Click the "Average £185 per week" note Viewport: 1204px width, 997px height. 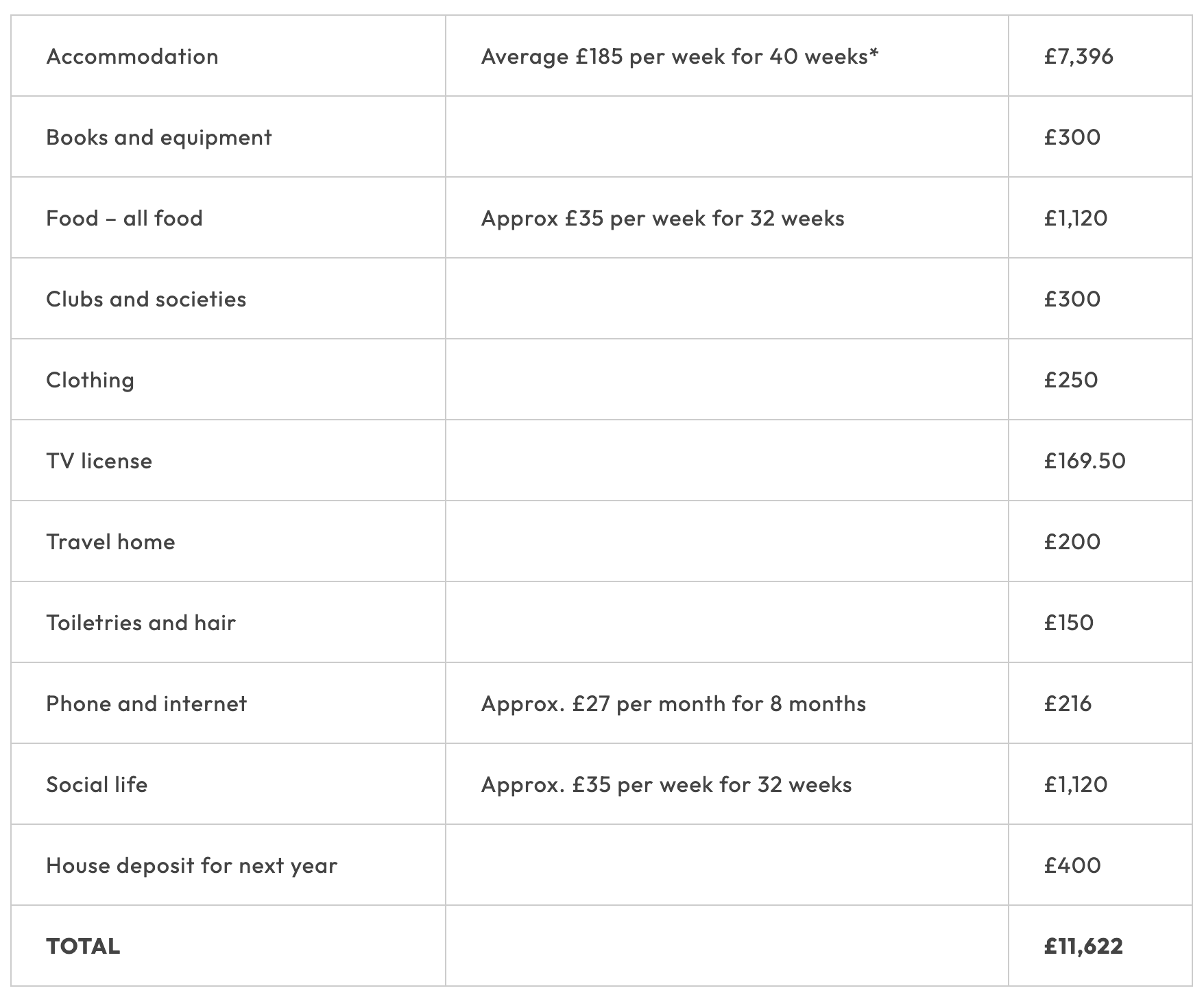tap(679, 56)
